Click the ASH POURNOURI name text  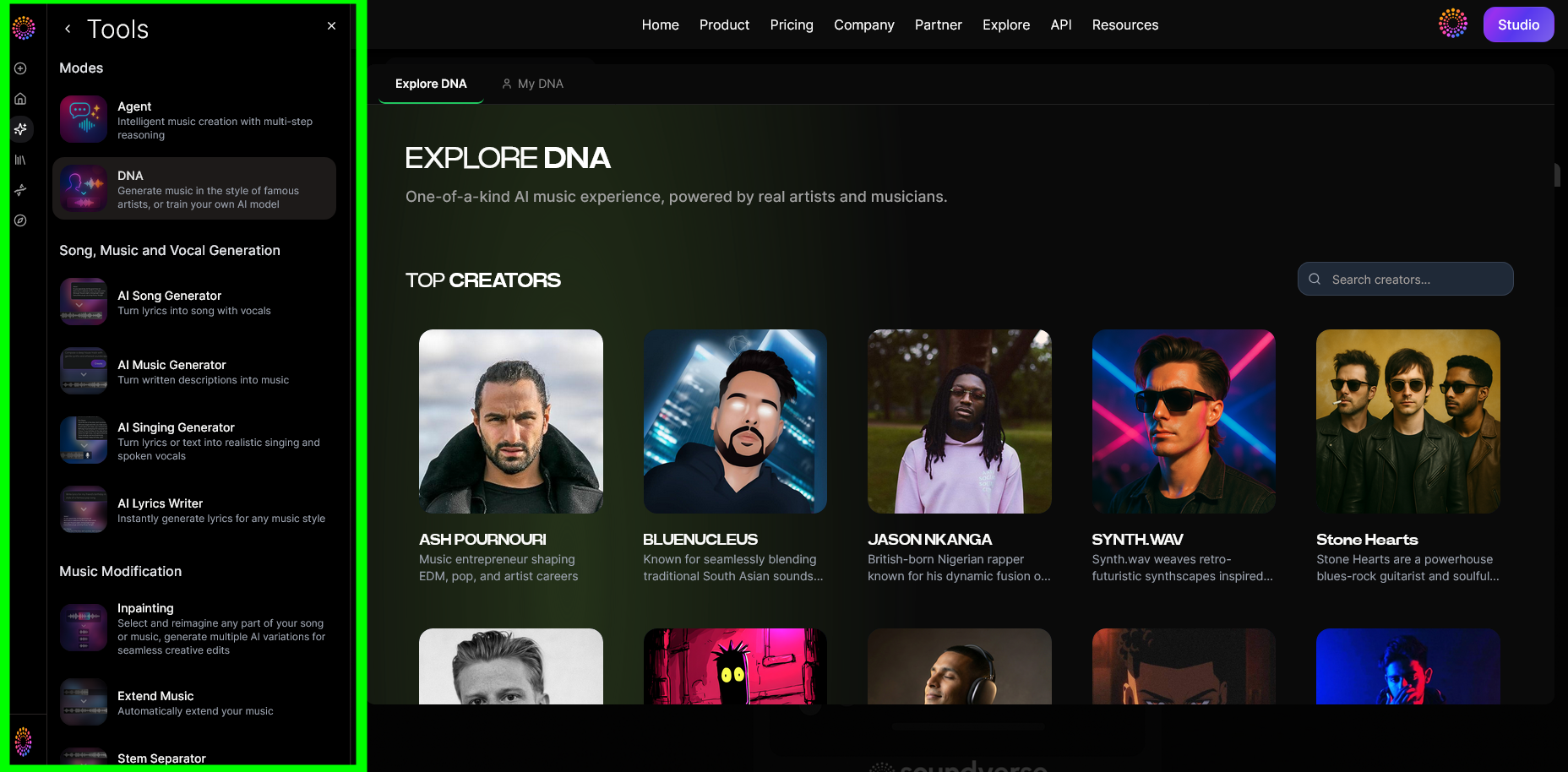click(482, 540)
